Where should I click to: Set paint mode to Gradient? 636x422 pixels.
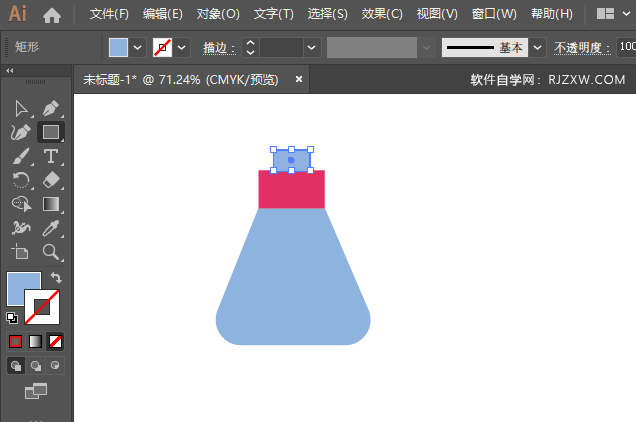(x=35, y=342)
